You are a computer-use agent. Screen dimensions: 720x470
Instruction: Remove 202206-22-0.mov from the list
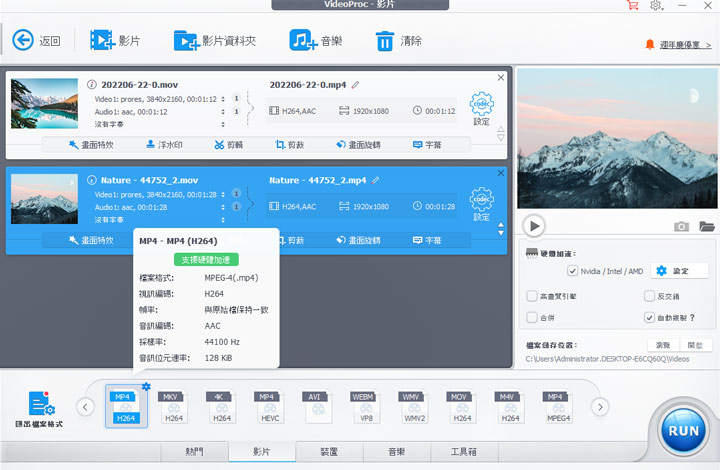tap(501, 78)
